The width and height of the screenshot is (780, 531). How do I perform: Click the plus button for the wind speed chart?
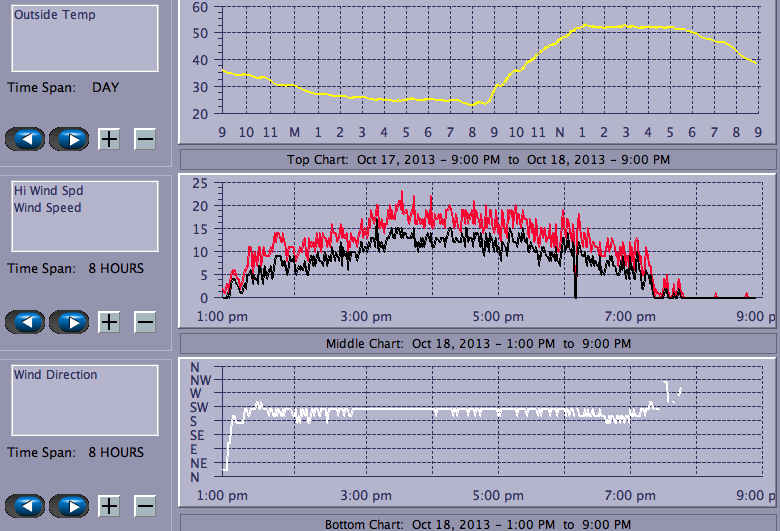[x=109, y=322]
